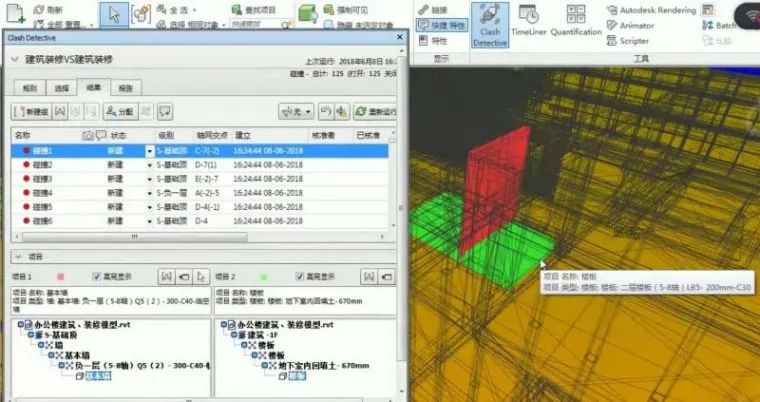Collapse 地下室内回填土- 670mm tree node
This screenshot has height=402, width=760.
(264, 365)
